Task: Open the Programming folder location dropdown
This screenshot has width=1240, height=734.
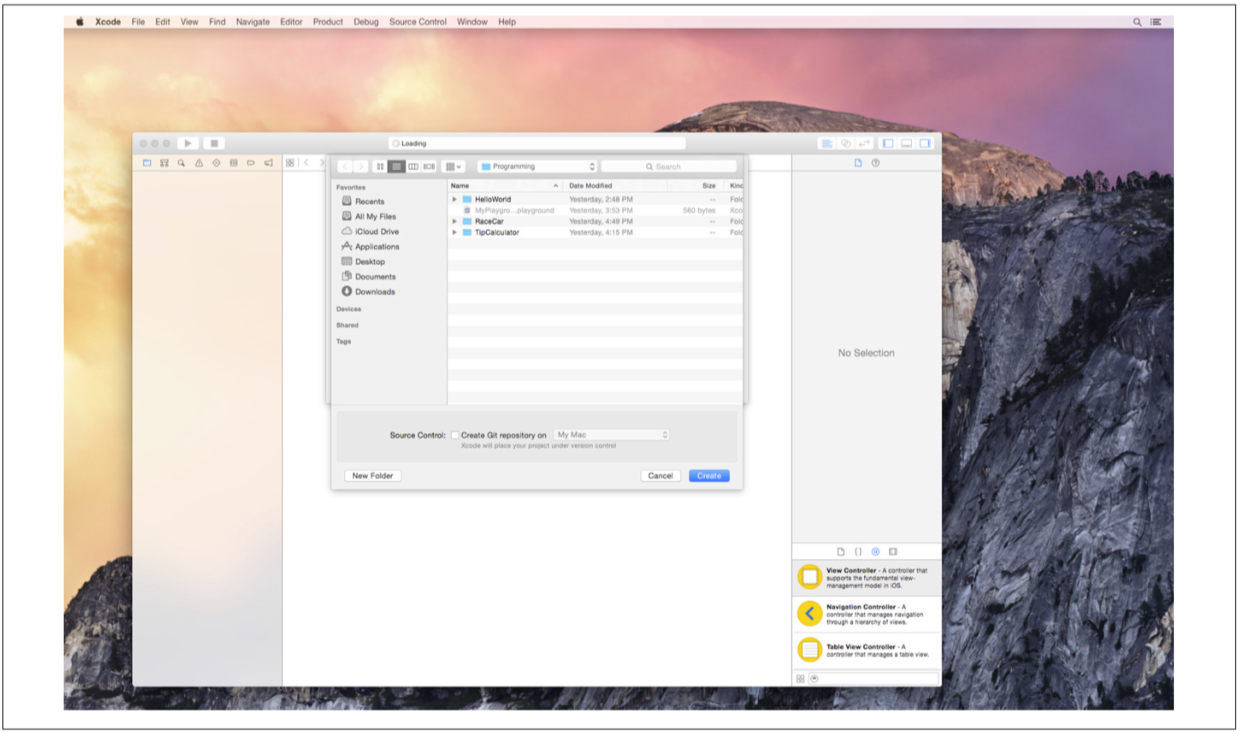Action: point(538,167)
